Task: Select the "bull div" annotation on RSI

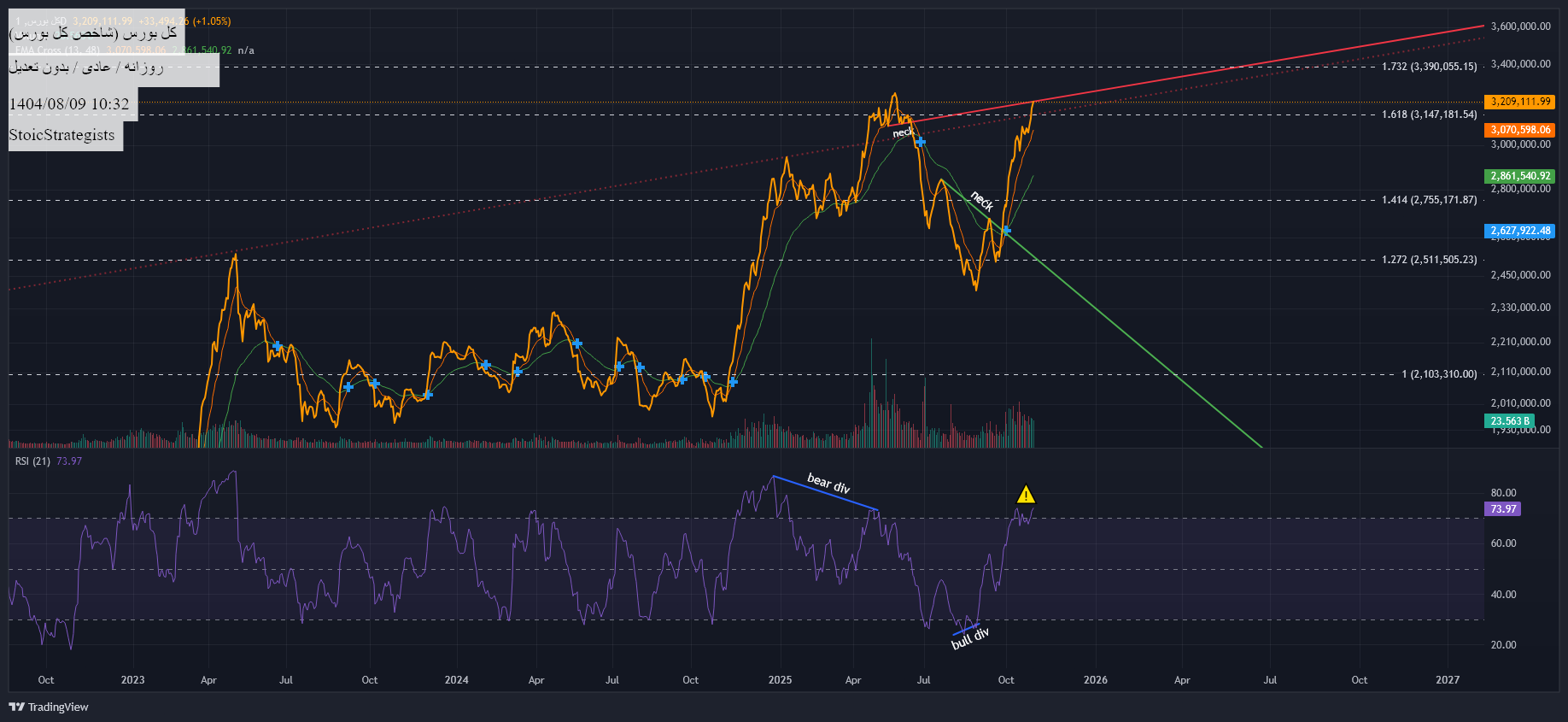Action: coord(970,638)
